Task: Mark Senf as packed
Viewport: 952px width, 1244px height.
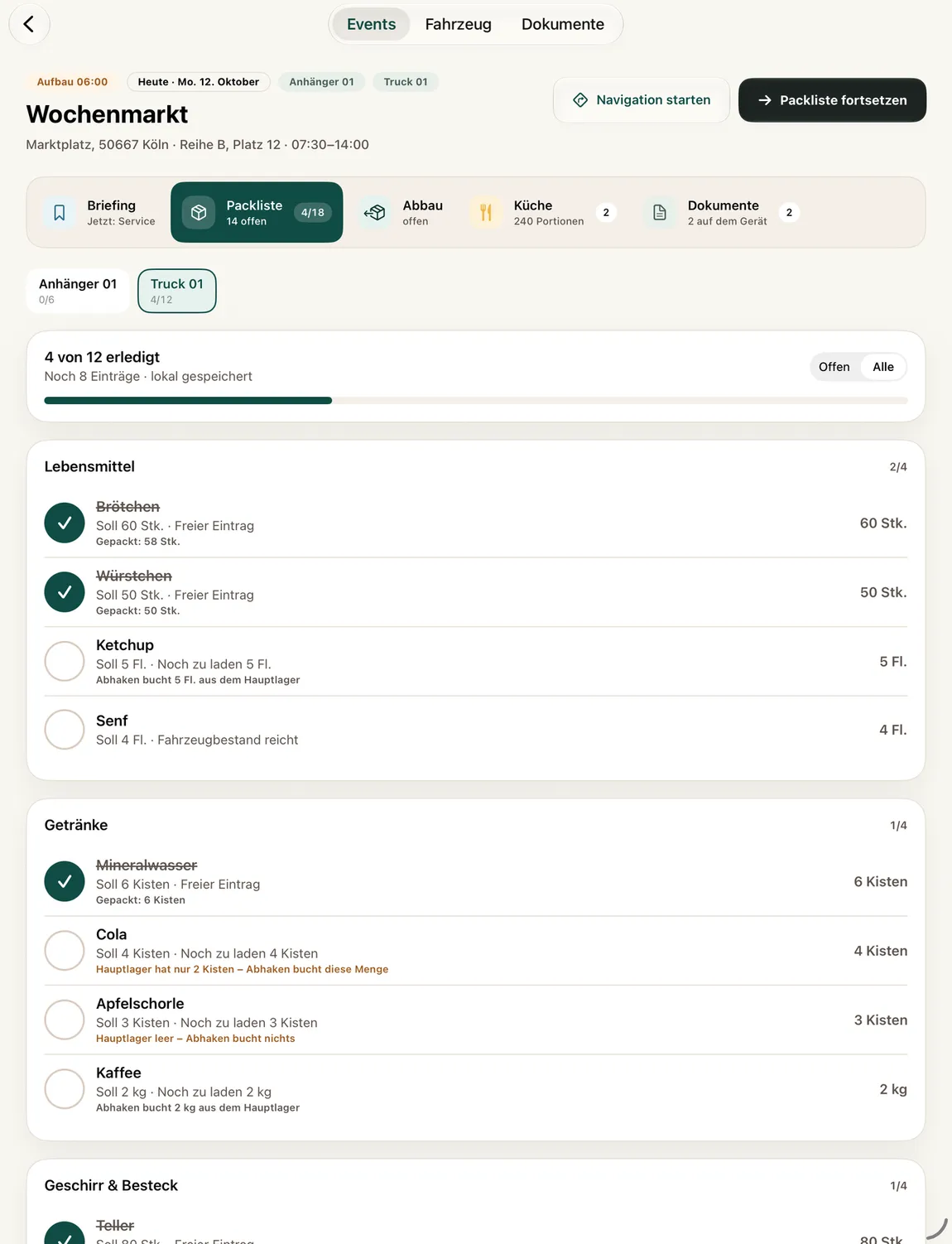Action: click(x=65, y=730)
